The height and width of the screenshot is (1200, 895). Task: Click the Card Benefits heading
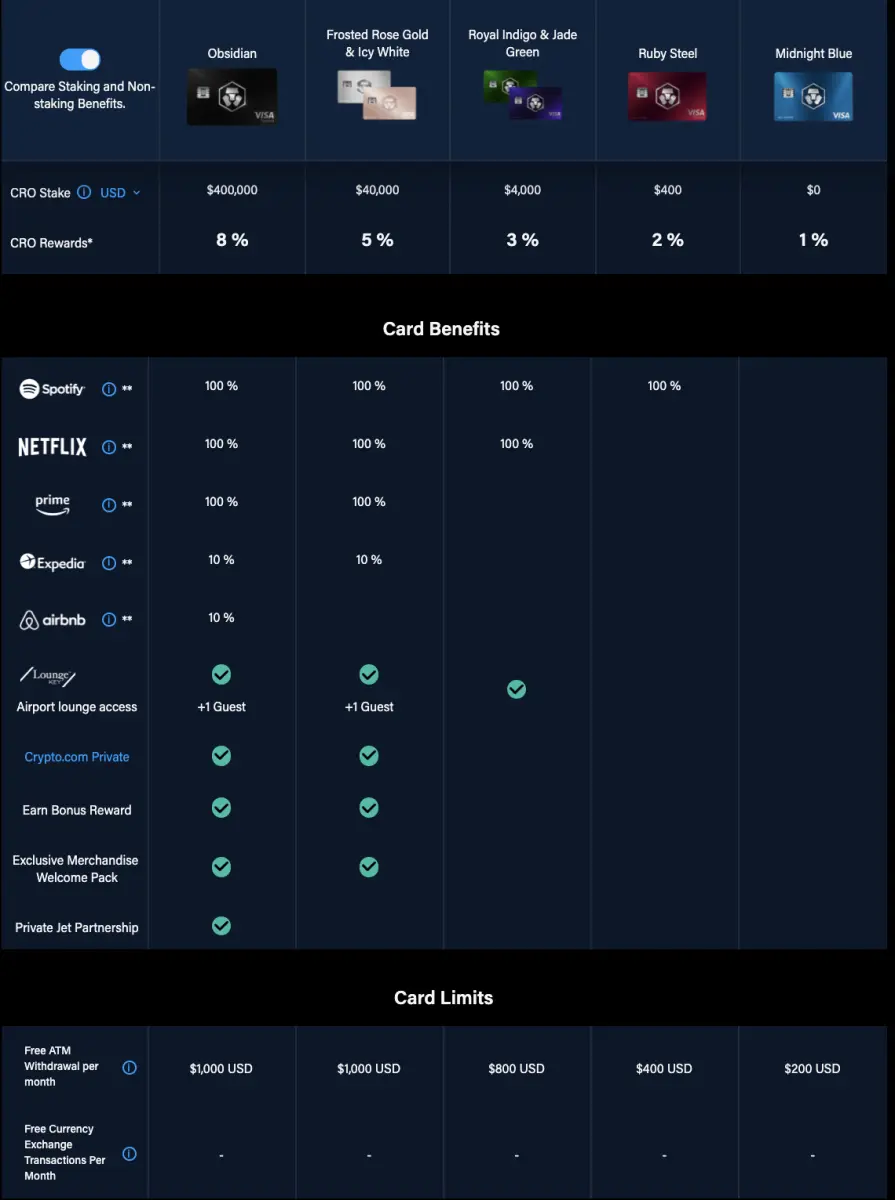[x=441, y=329]
